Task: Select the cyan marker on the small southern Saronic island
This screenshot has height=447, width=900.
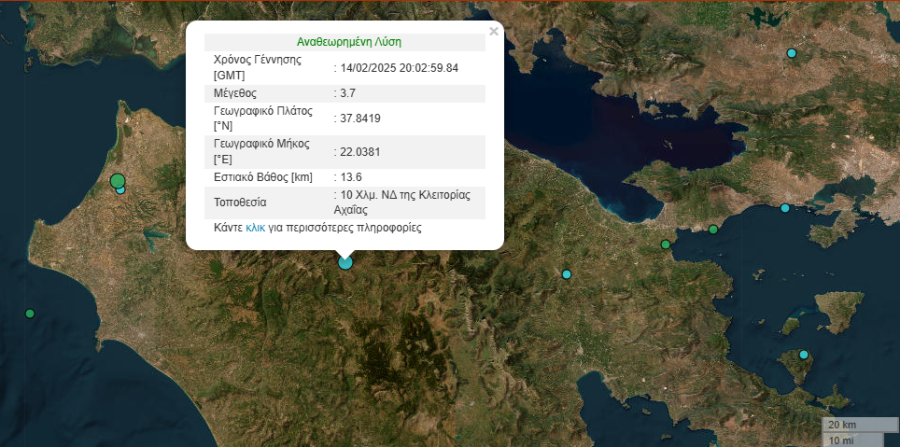Action: 804,355
